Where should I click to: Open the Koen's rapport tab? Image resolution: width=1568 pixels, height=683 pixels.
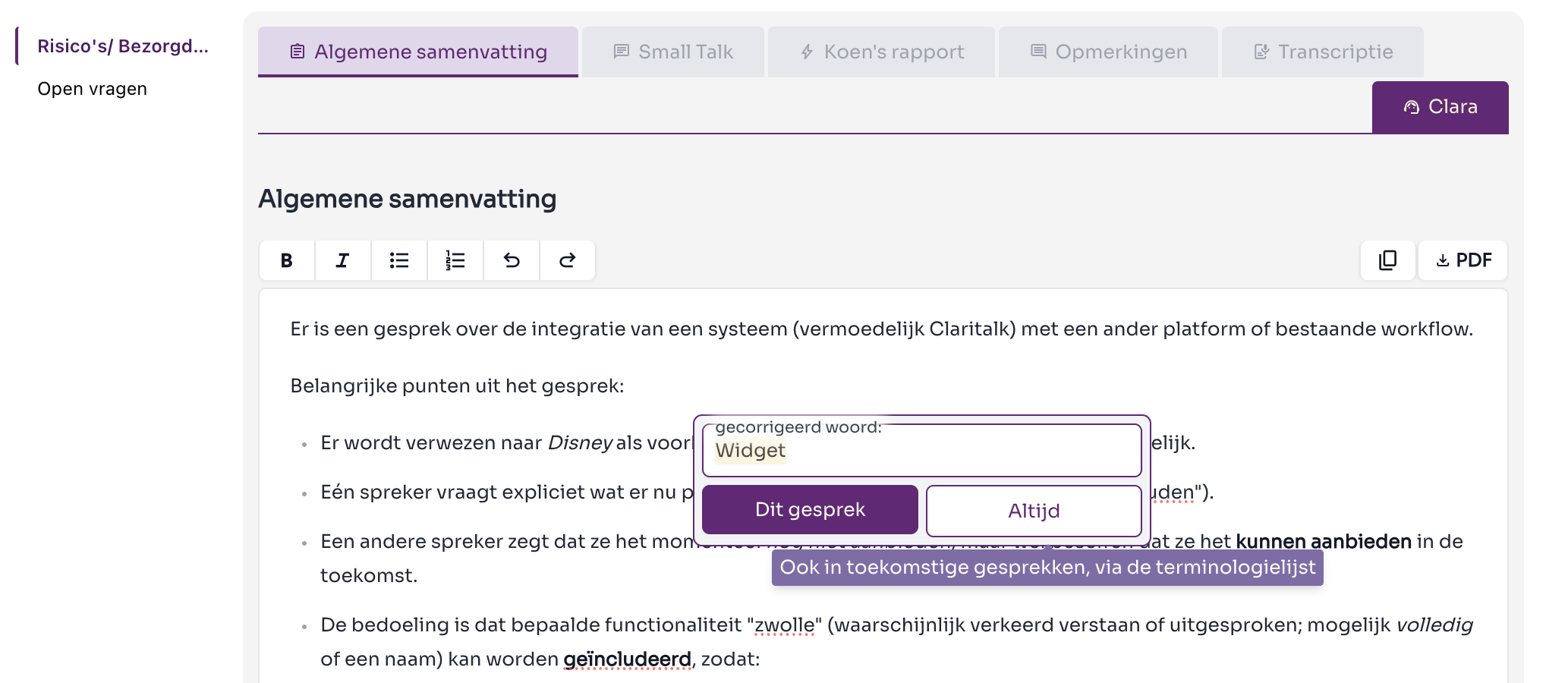[x=881, y=52]
